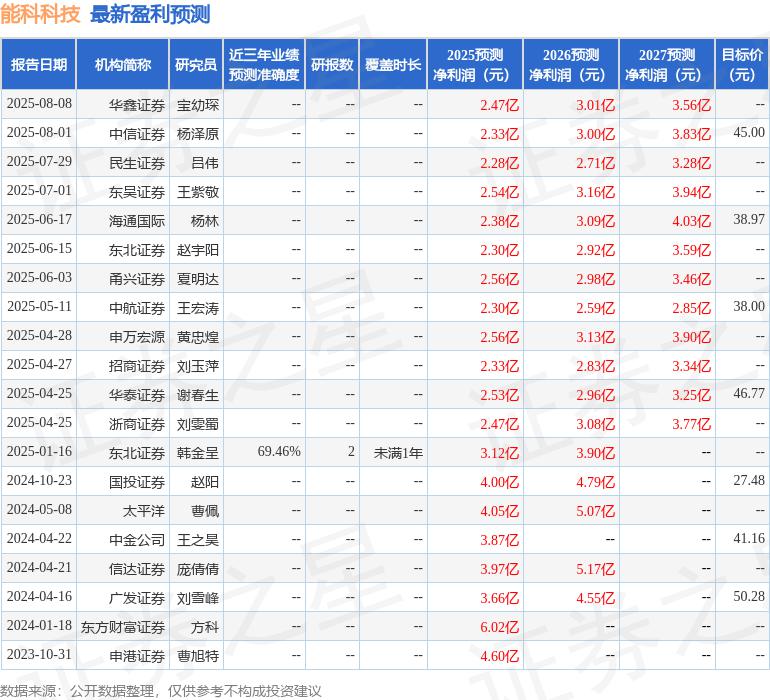The image size is (770, 700).
Task: Click 2025 forecast value 3.12亿
Action: click(x=499, y=453)
